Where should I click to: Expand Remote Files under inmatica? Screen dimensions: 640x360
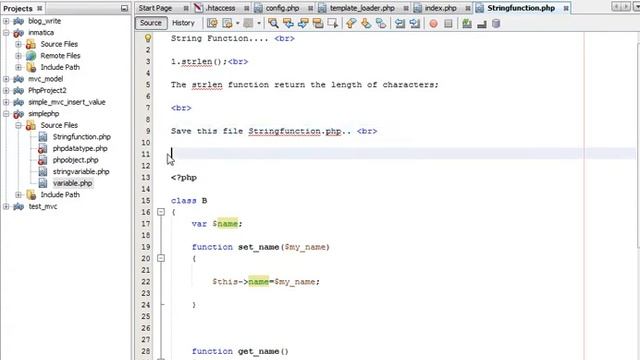click(18, 56)
